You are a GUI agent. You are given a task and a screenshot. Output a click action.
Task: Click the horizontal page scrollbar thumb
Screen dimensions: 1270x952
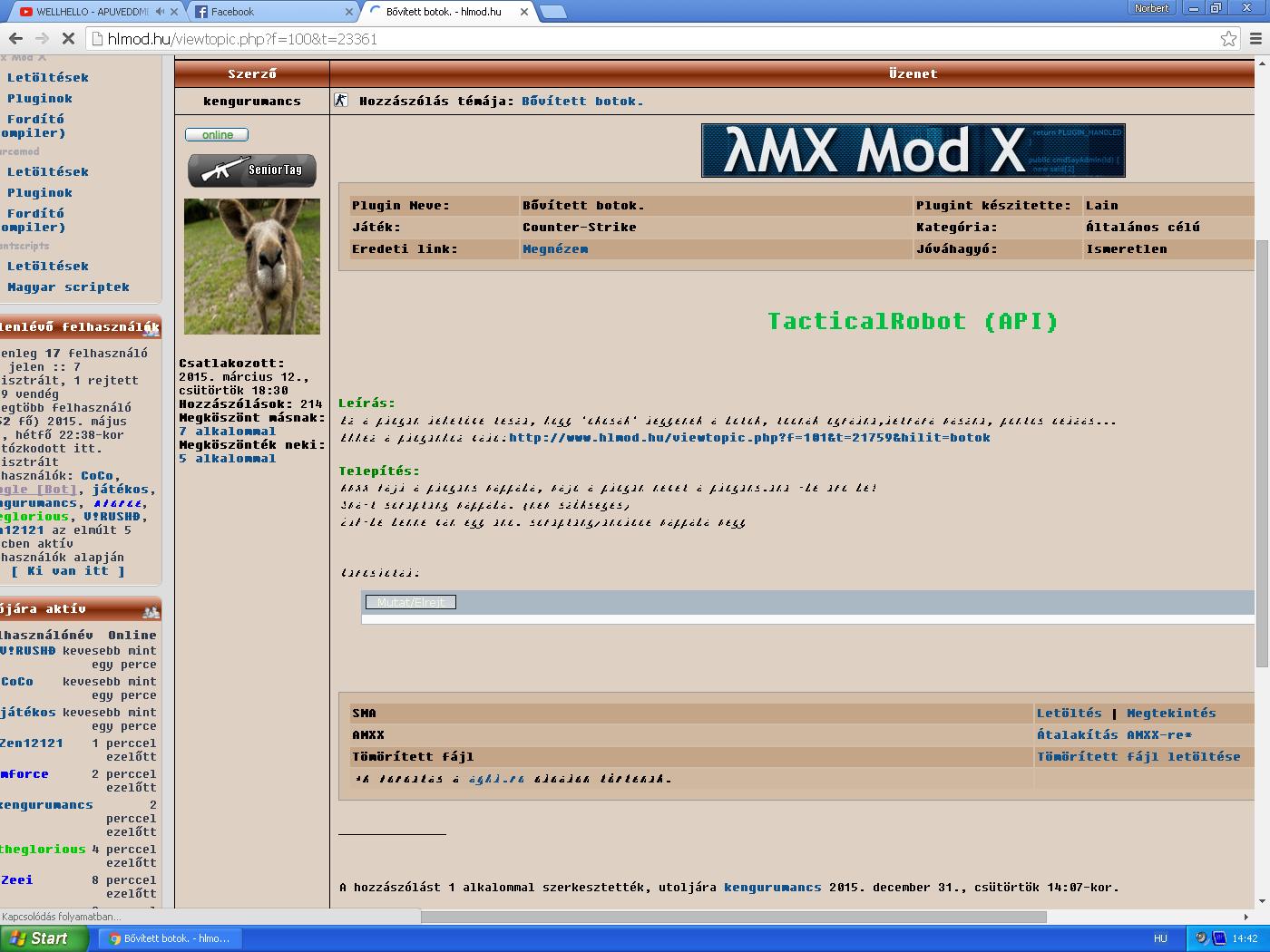(734, 917)
